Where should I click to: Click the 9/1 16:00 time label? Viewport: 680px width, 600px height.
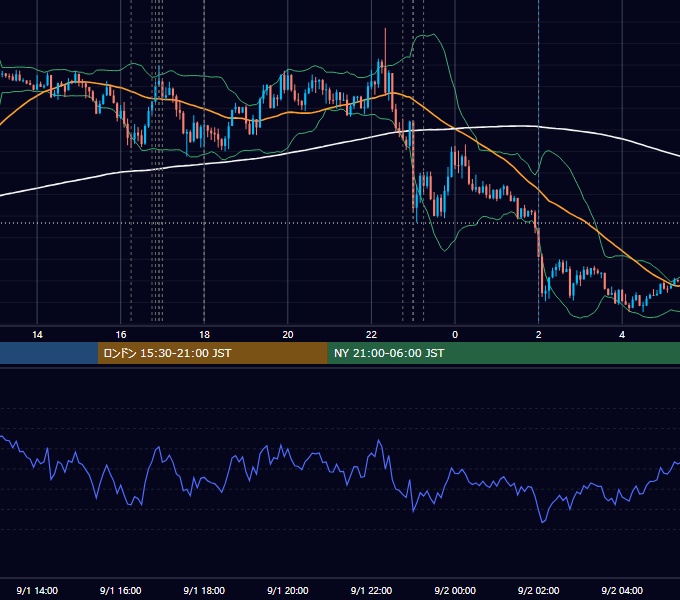point(121,590)
